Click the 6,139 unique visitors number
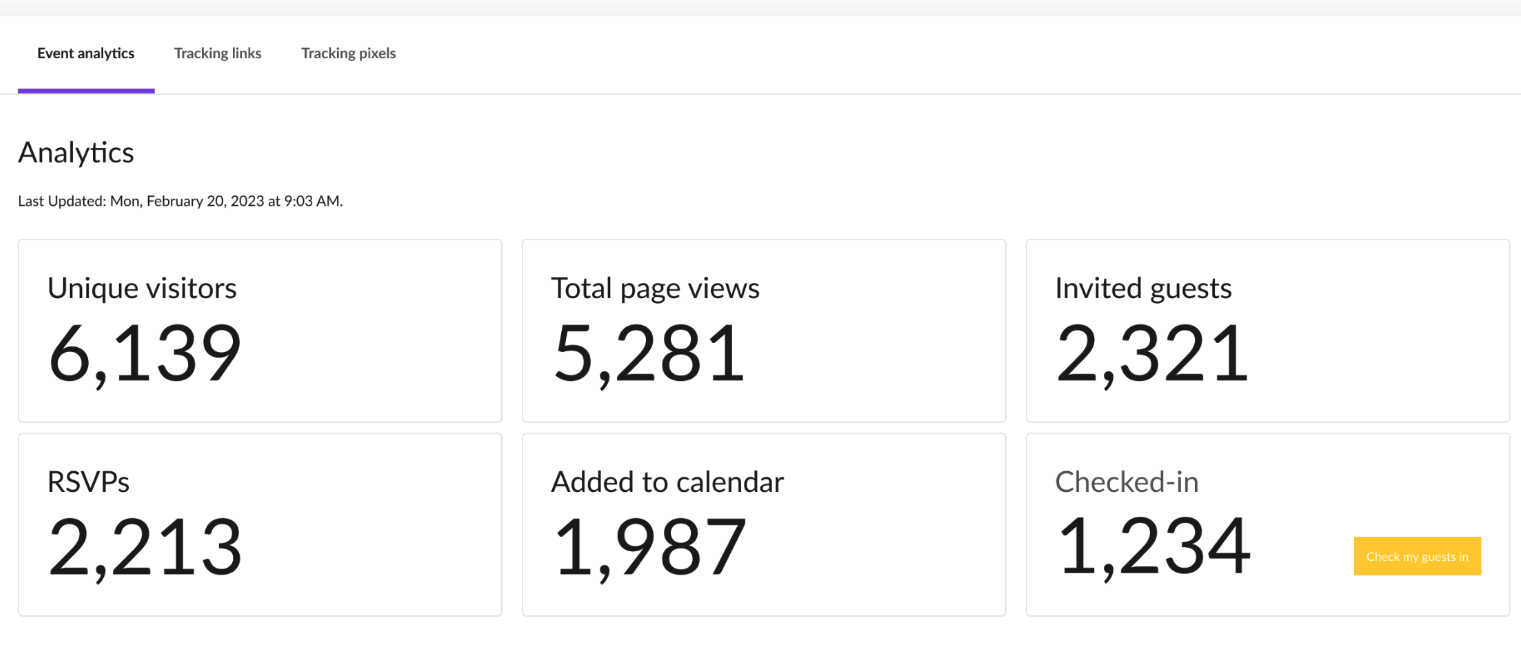This screenshot has height=646, width=1521. pos(145,353)
